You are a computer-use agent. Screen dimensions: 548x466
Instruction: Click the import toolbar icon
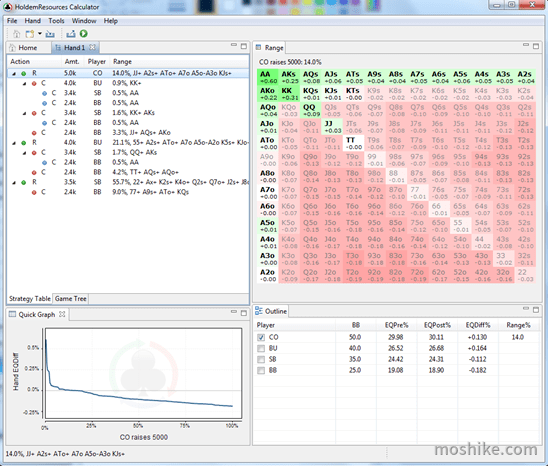pyautogui.click(x=50, y=34)
